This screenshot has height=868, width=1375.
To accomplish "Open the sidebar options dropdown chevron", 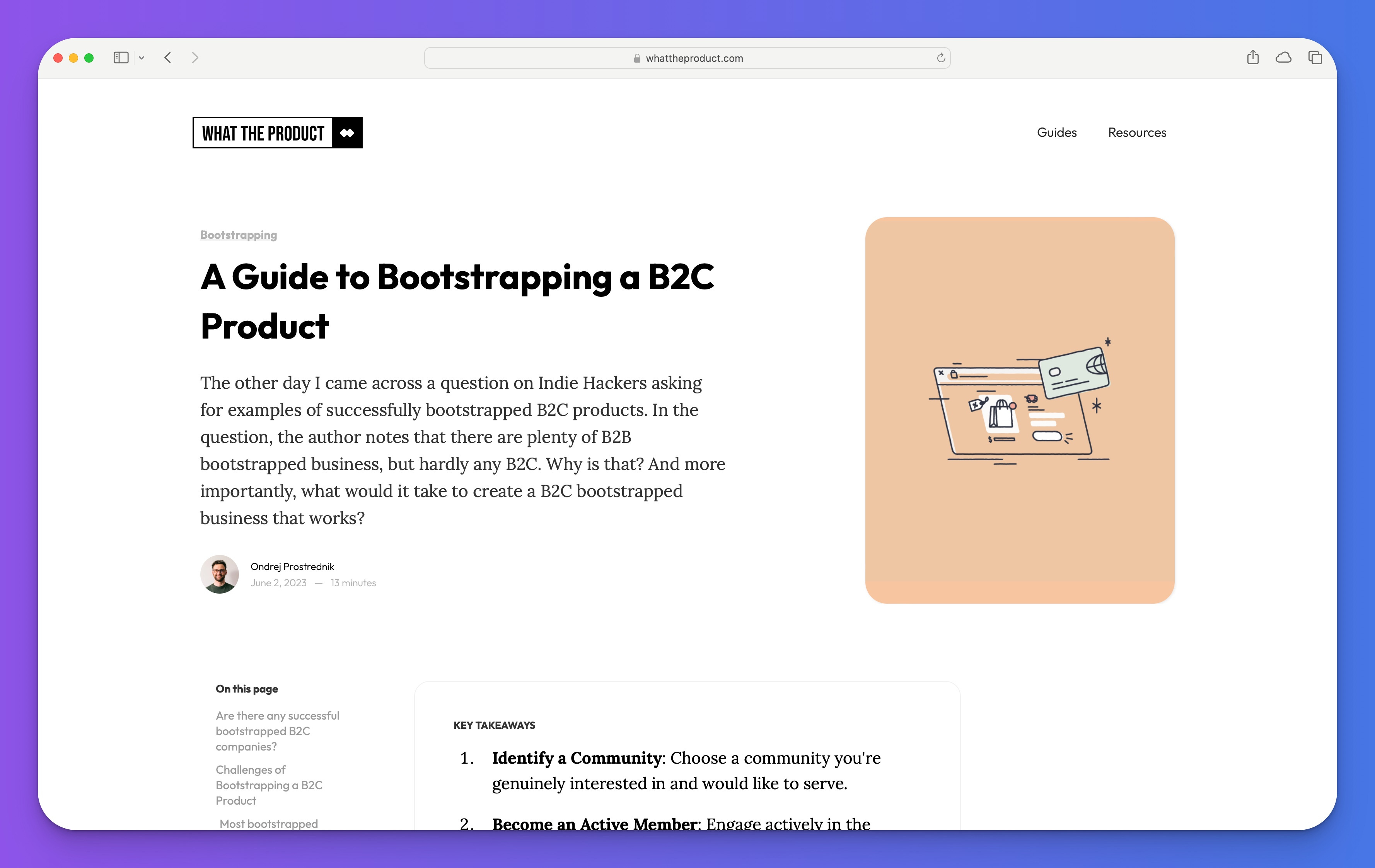I will 142,58.
